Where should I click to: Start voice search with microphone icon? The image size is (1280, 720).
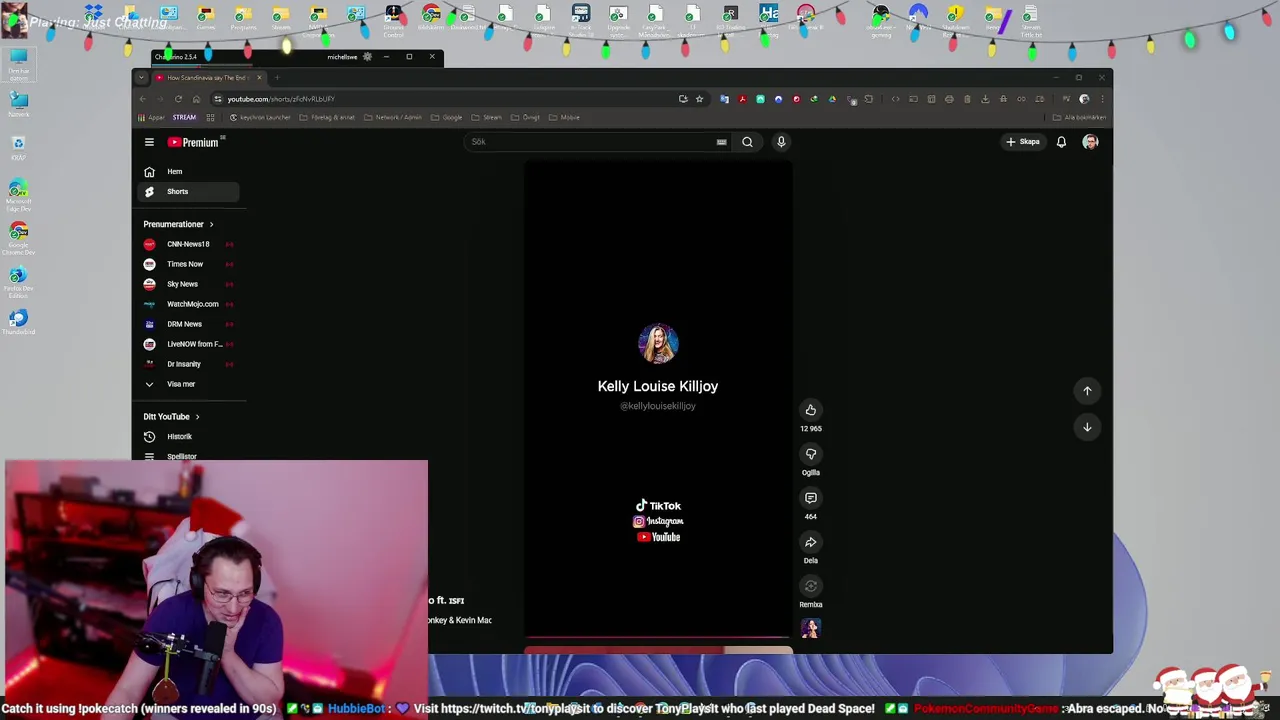pos(781,142)
